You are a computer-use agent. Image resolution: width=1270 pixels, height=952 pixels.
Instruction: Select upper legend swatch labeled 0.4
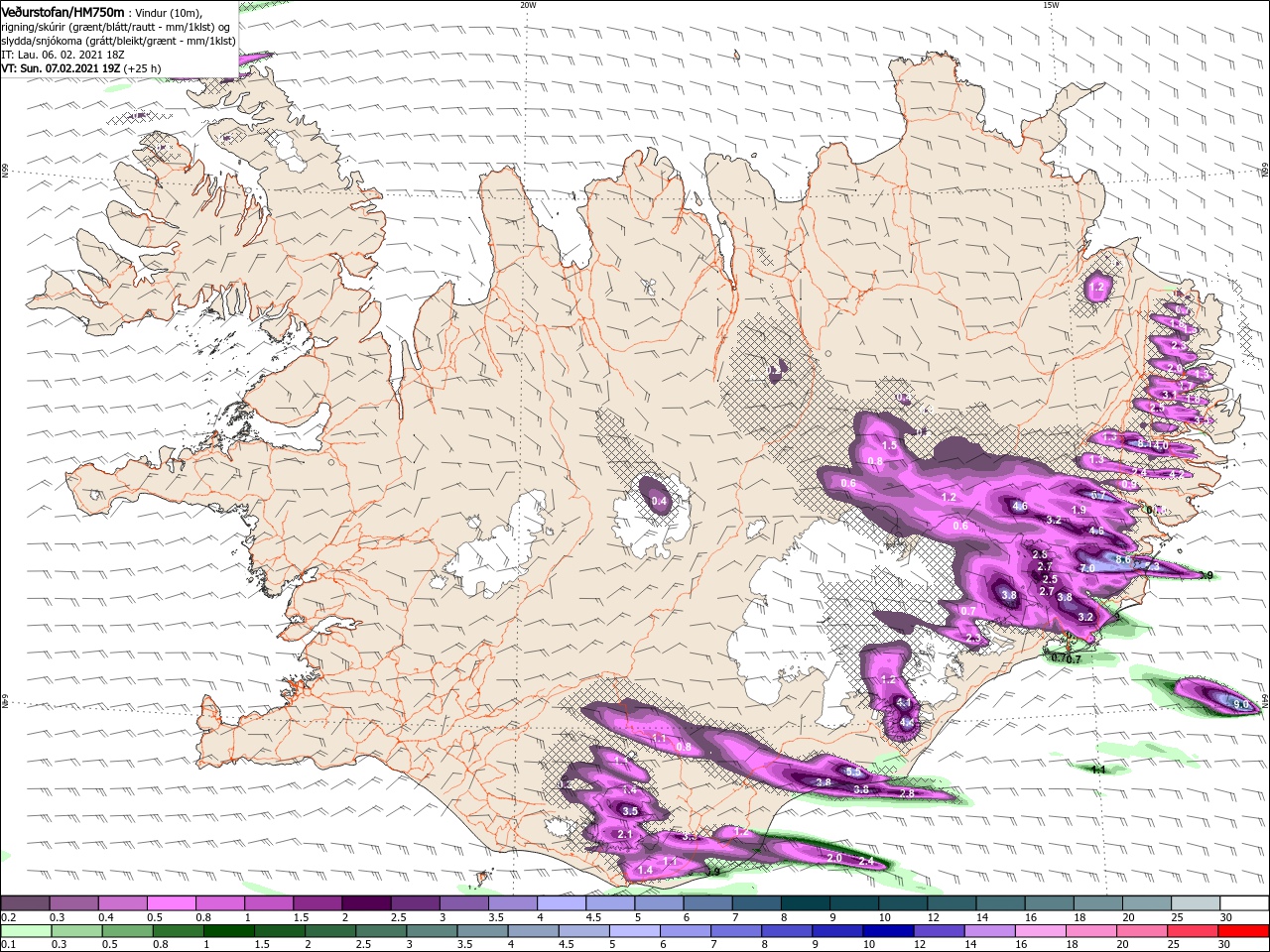122,903
